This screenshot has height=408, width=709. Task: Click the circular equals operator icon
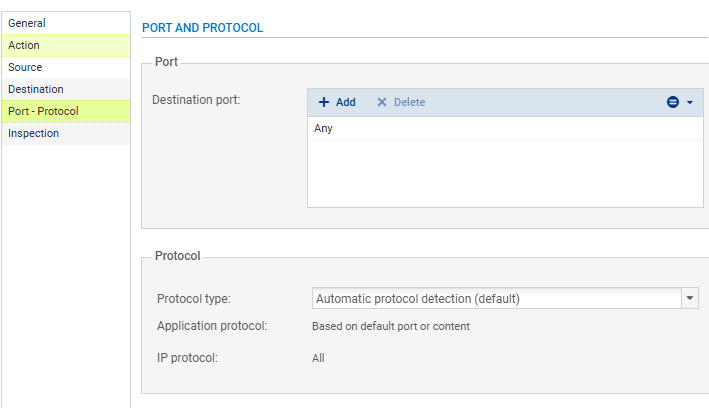[x=673, y=102]
